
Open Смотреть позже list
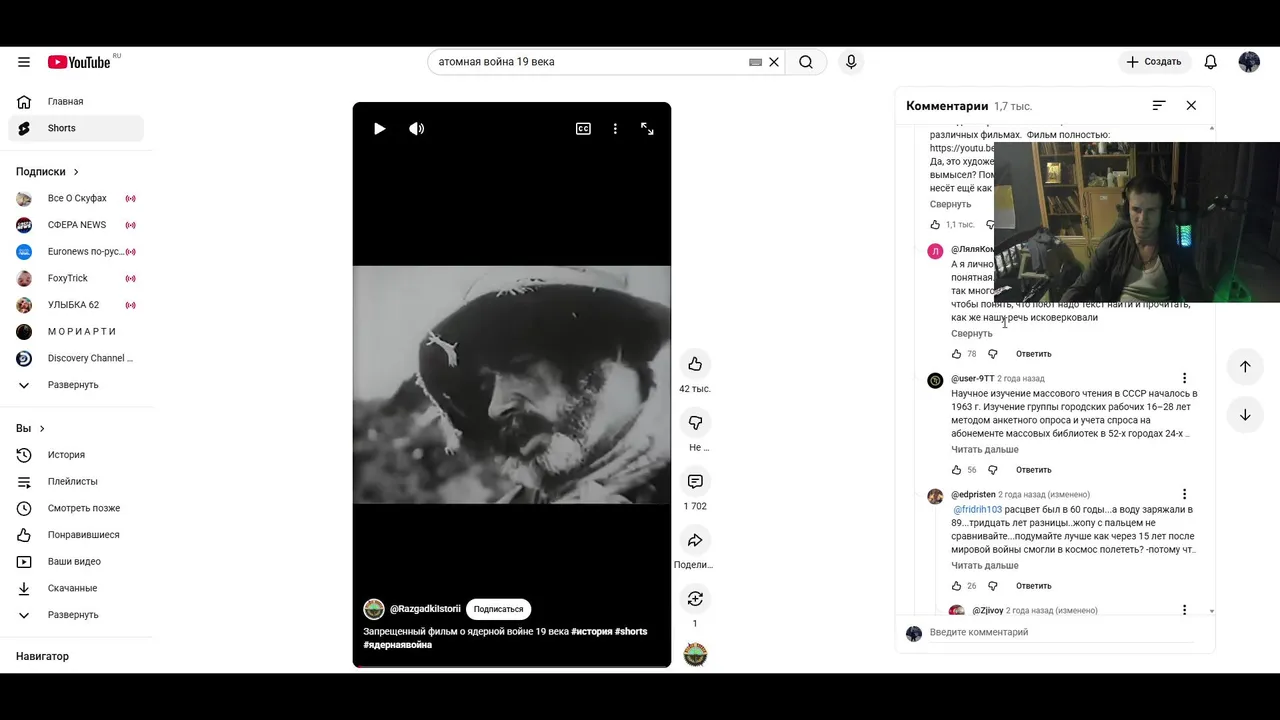click(76, 508)
